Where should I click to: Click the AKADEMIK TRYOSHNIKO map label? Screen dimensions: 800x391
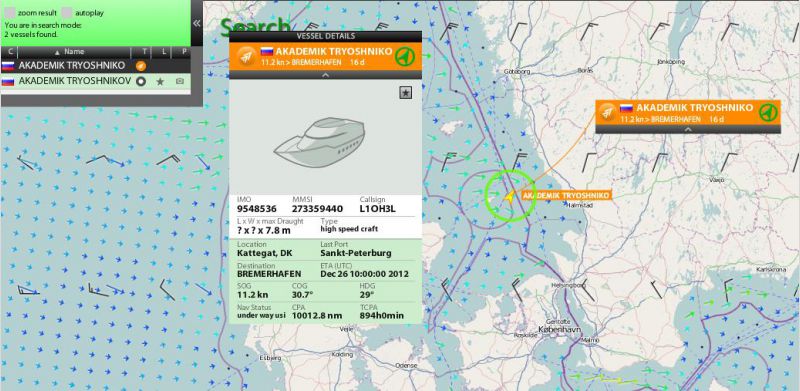[x=565, y=196]
